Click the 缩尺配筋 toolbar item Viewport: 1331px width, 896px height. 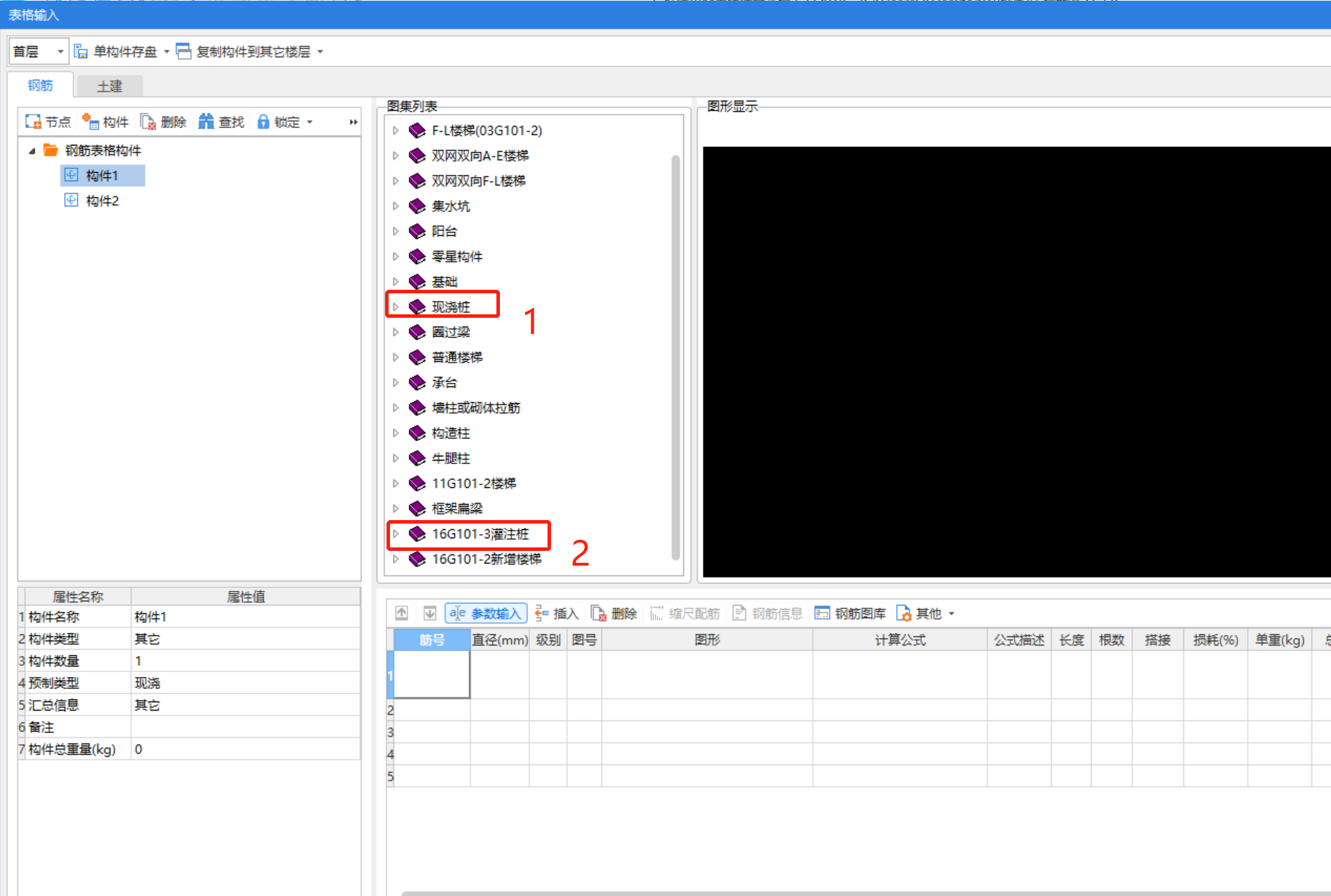[685, 614]
